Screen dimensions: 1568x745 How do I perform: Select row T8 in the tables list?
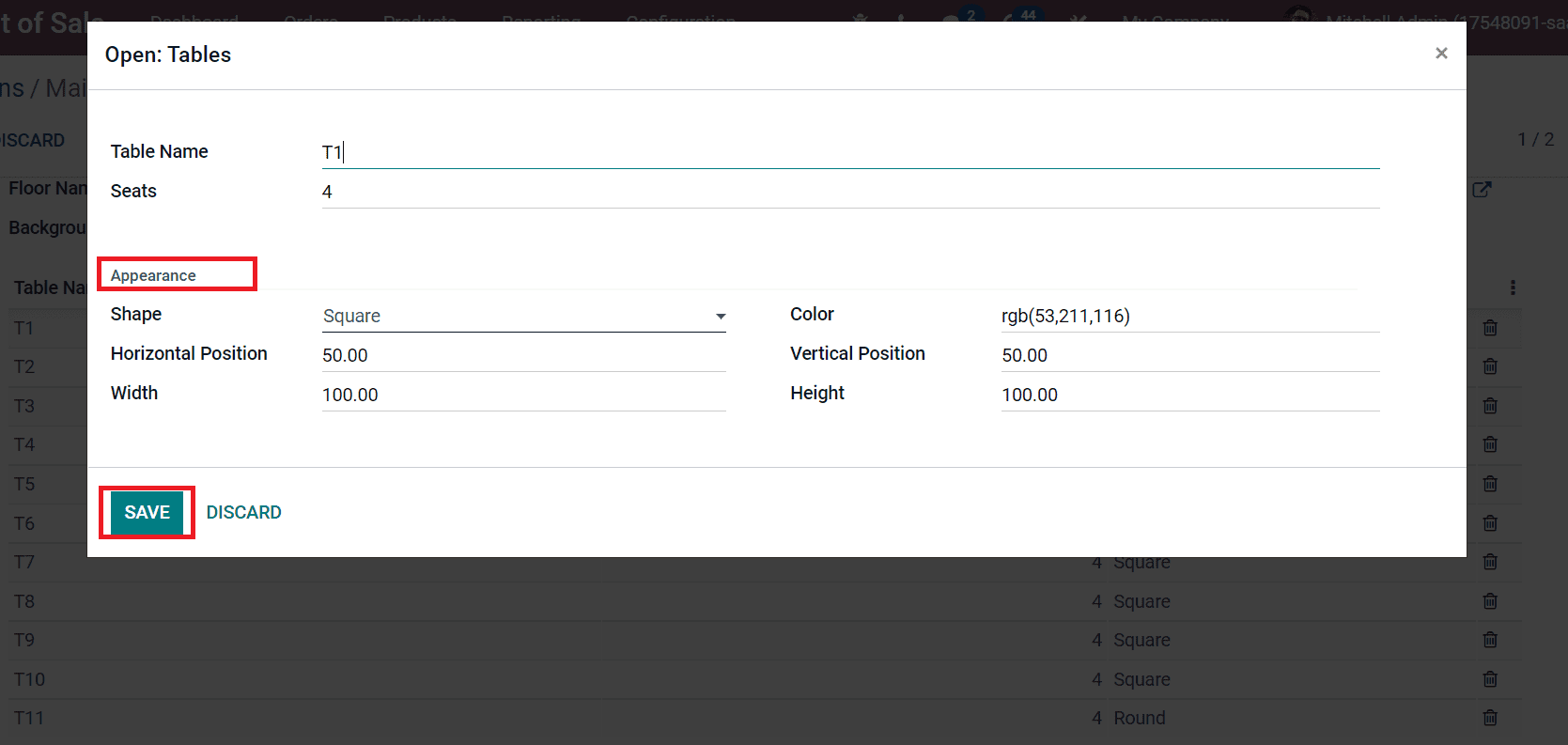click(766, 601)
